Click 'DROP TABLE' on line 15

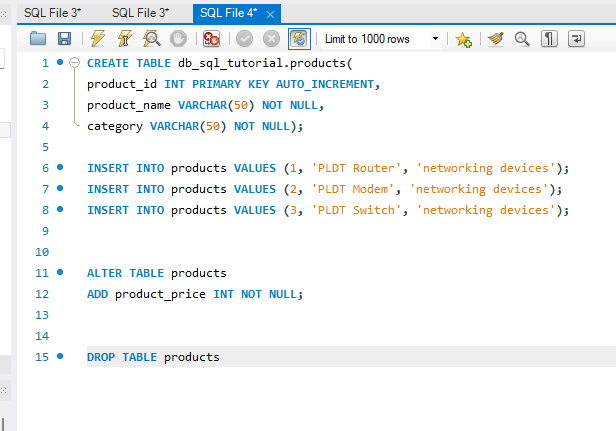(122, 357)
